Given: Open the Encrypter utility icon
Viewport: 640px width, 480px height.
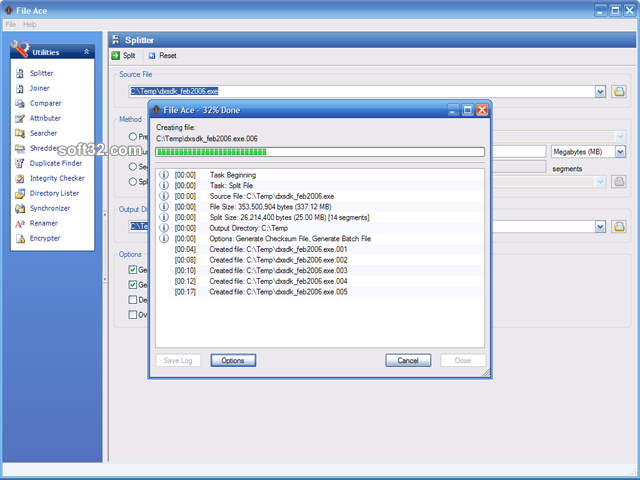Looking at the screenshot, I should pyautogui.click(x=20, y=238).
